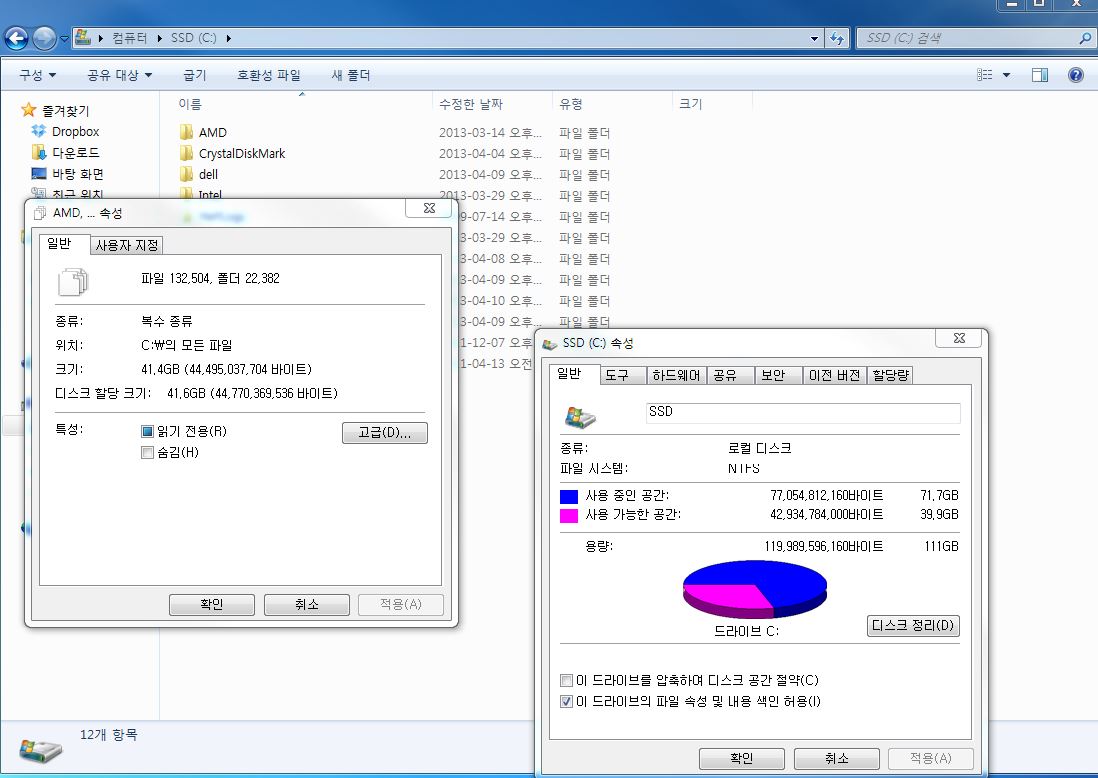Click the SSD title bar drive icon
Screen dimensions: 1098x778
[x=550, y=343]
